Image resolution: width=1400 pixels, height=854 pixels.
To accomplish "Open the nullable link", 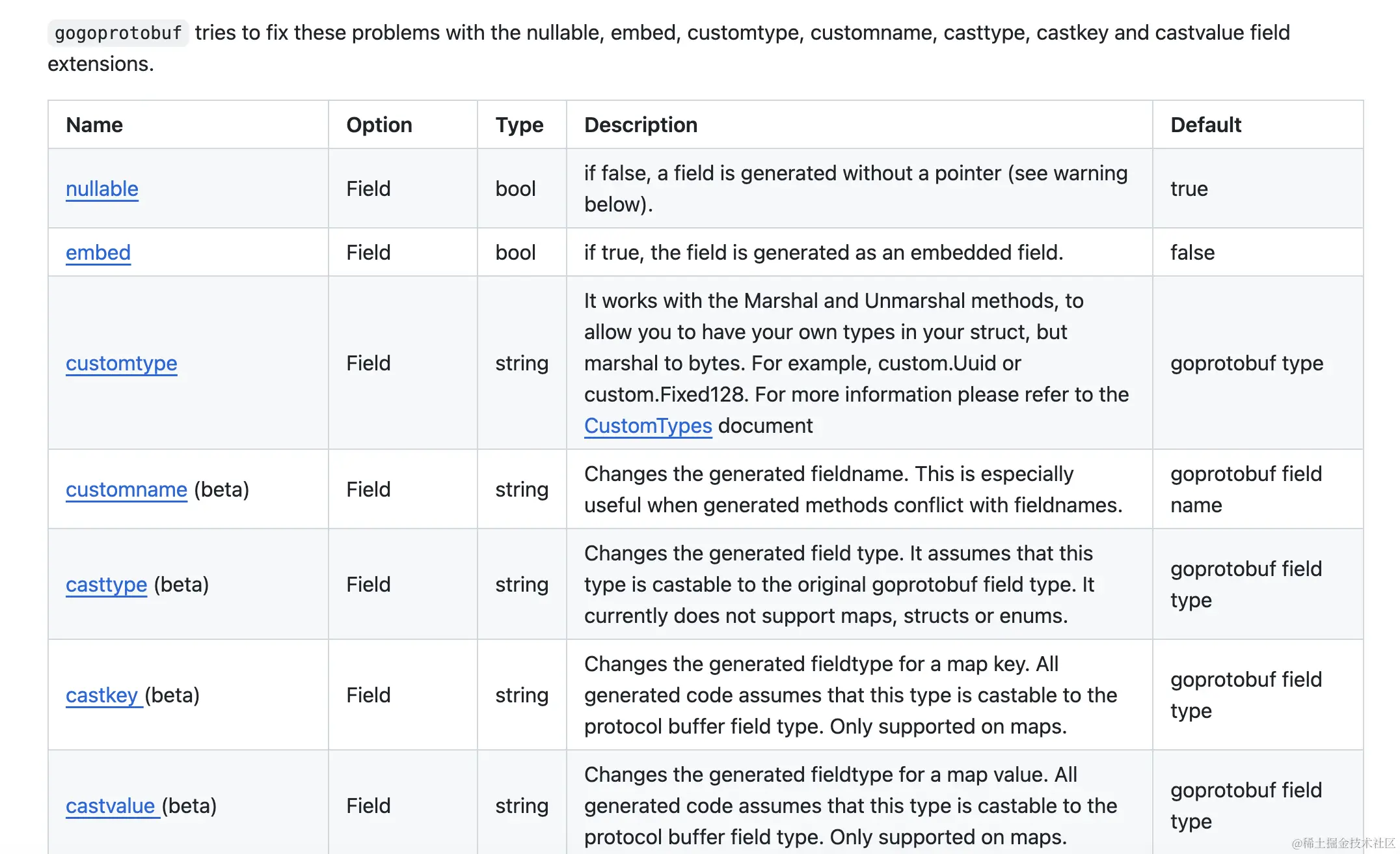I will pos(102,189).
